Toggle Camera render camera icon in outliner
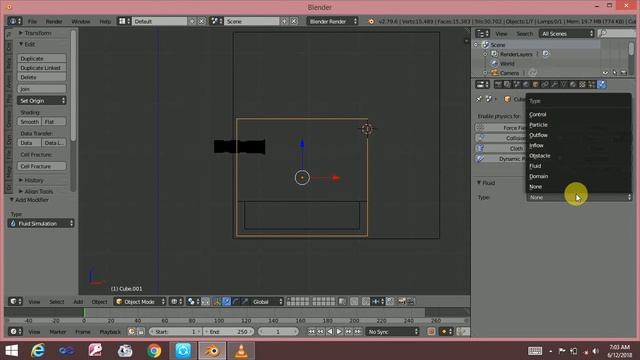The width and height of the screenshot is (640, 360). [623, 73]
